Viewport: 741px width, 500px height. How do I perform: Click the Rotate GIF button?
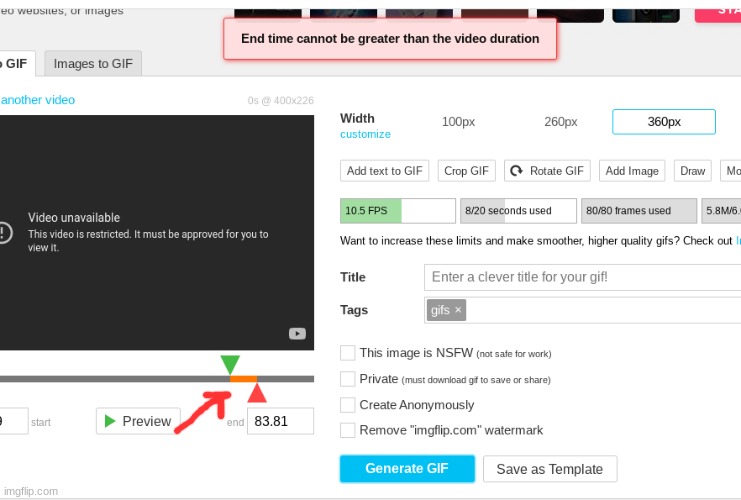(x=547, y=171)
